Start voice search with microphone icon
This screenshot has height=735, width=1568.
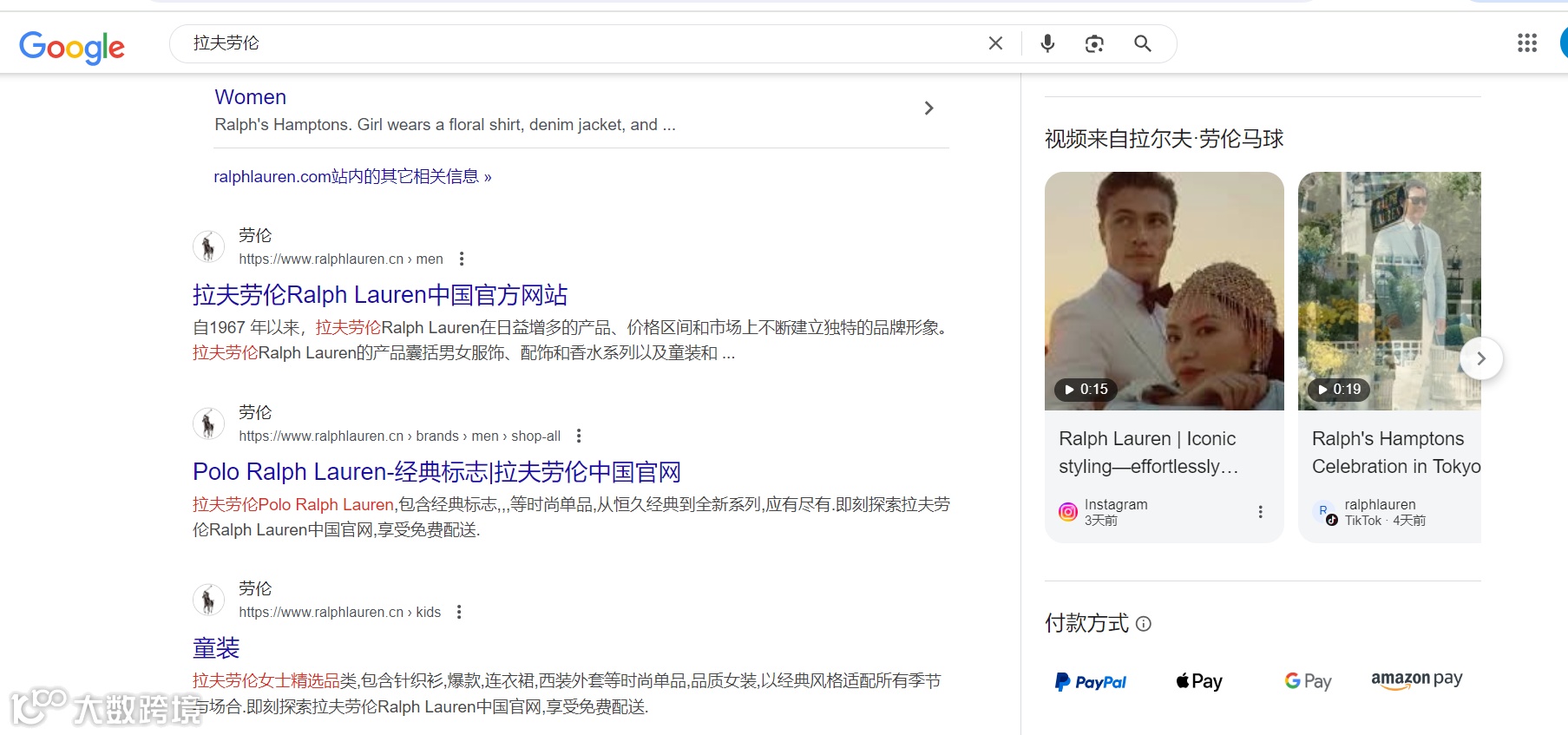pos(1047,43)
